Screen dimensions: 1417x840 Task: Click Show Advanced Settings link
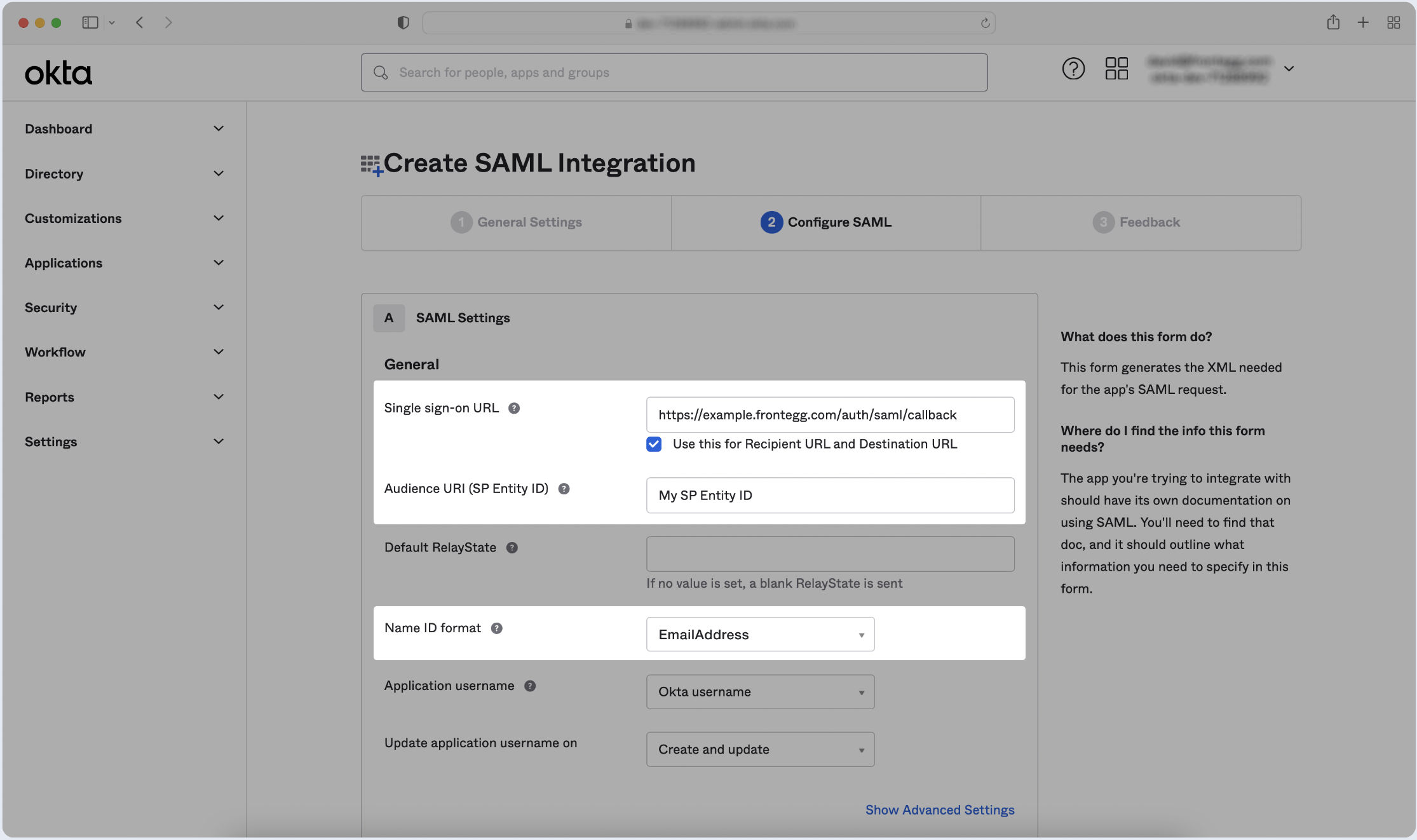[939, 810]
